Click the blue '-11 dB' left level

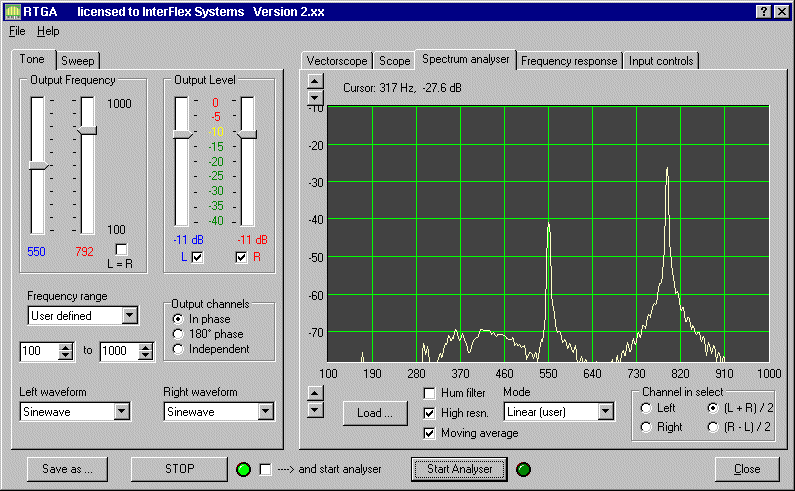click(x=189, y=239)
